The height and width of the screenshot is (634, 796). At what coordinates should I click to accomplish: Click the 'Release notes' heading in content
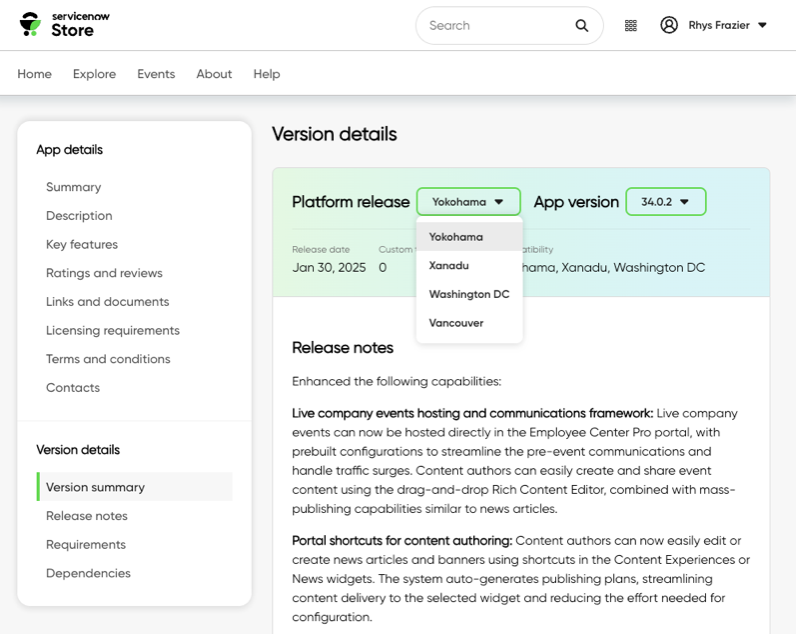coord(343,348)
